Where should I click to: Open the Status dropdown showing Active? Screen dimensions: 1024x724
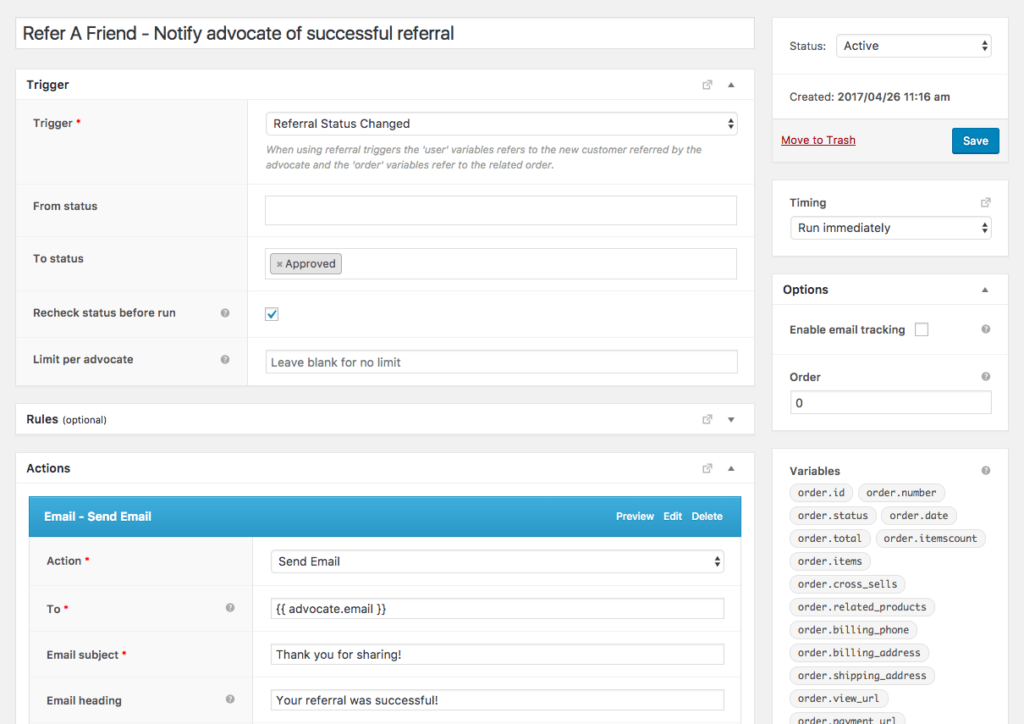coord(913,45)
